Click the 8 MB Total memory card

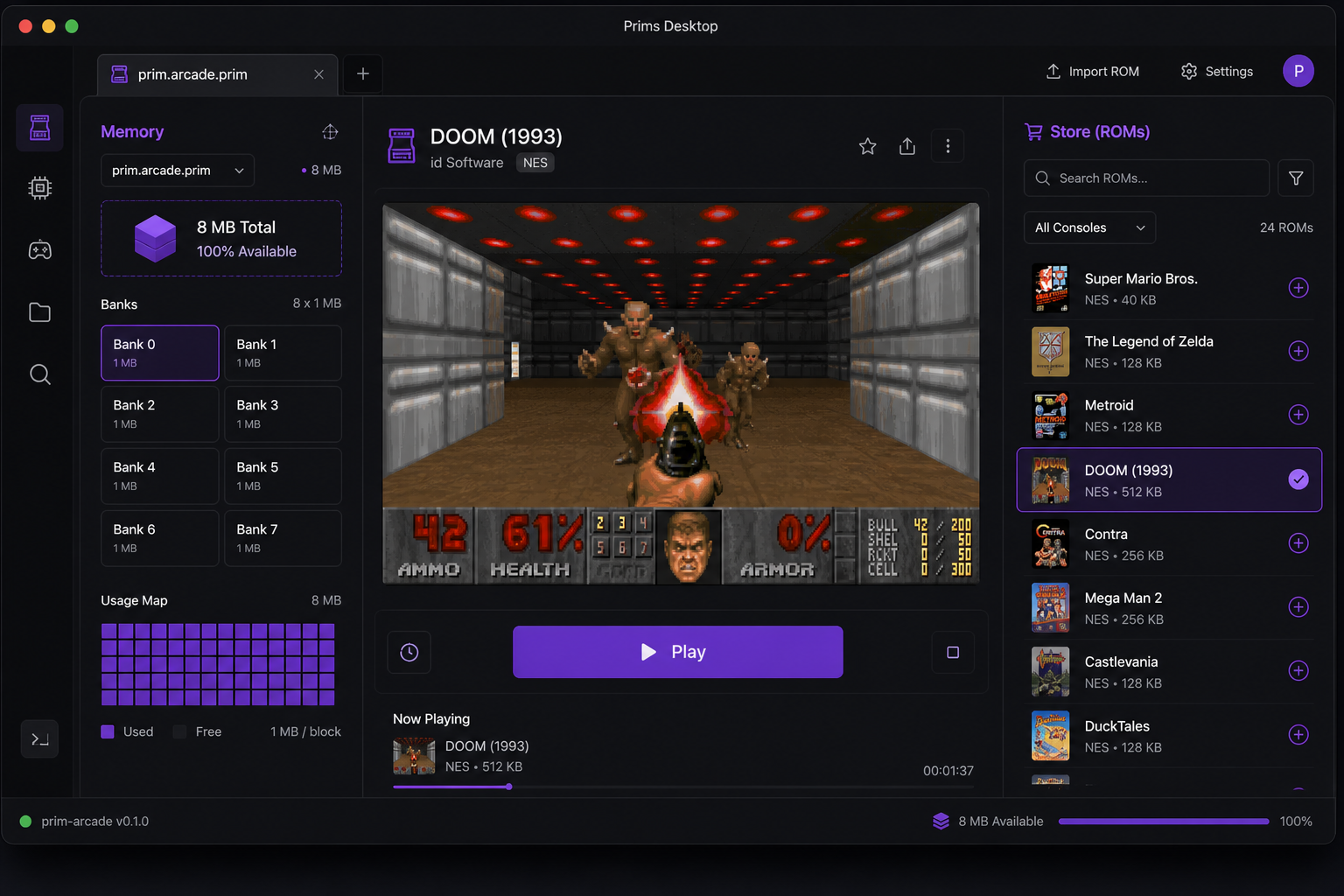point(221,239)
